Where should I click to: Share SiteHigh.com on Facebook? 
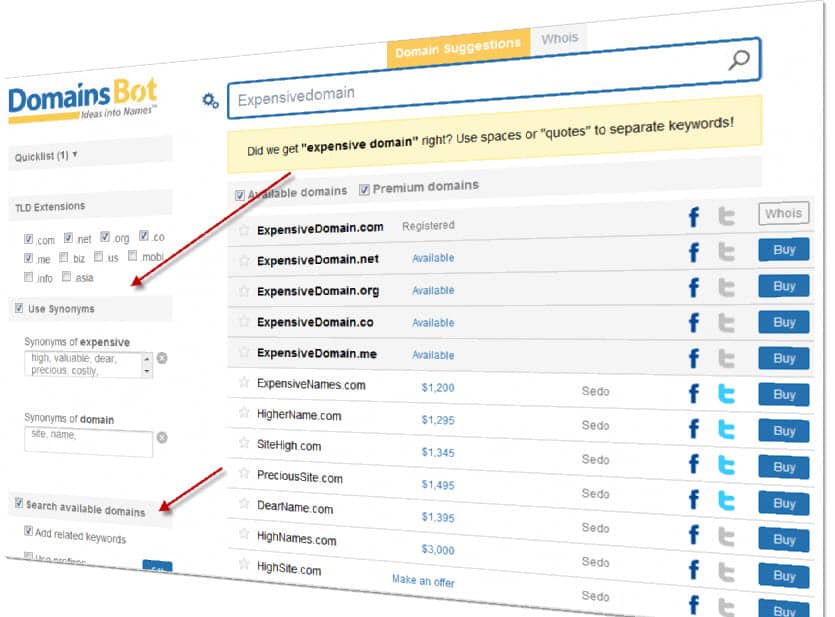click(x=693, y=464)
